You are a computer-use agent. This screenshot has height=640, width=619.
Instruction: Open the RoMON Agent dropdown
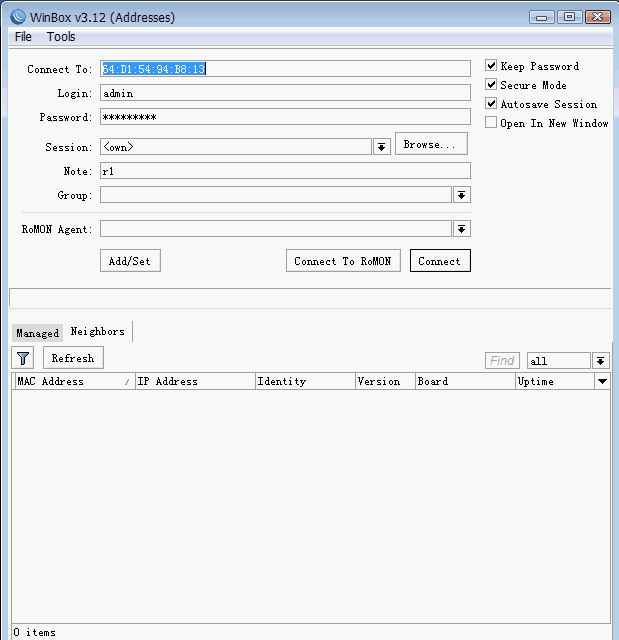pyautogui.click(x=461, y=229)
